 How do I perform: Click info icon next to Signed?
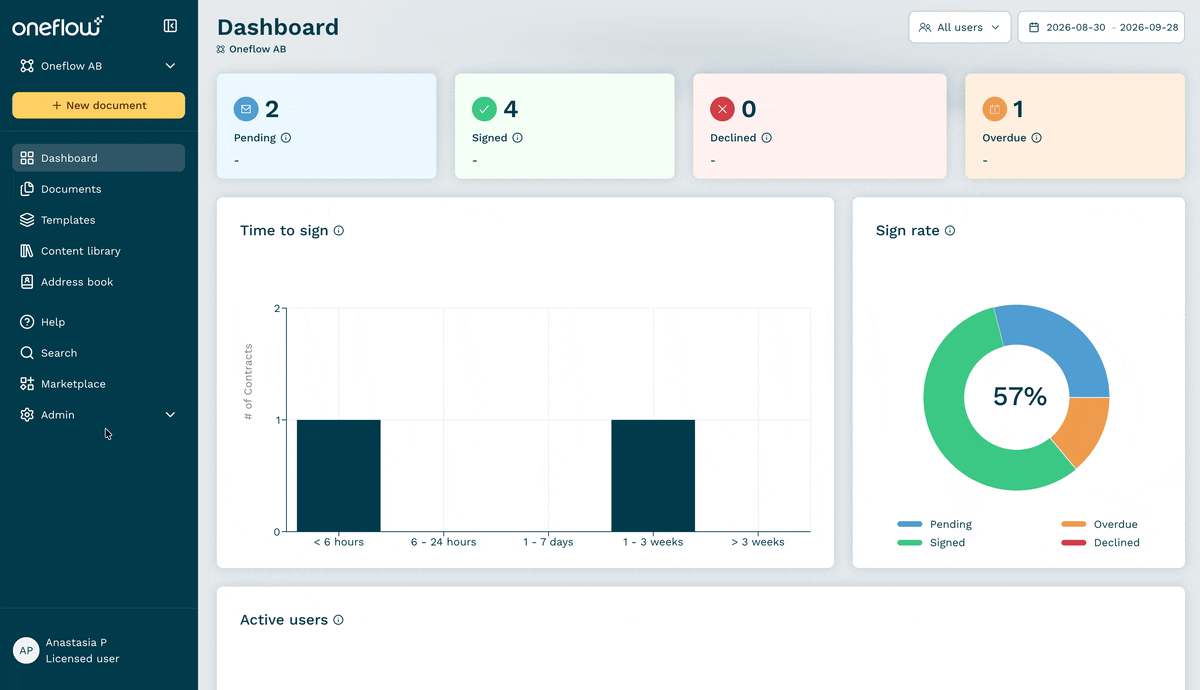[x=517, y=138]
